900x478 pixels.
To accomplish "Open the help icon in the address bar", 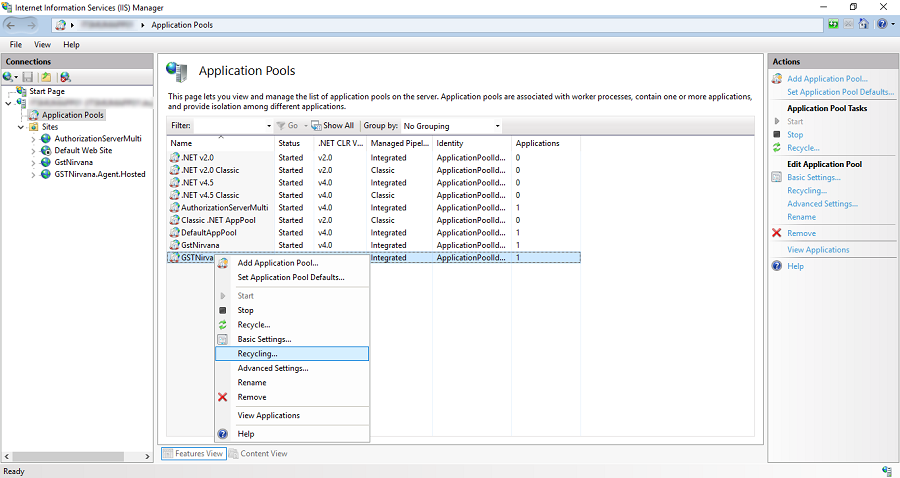I will [x=882, y=24].
